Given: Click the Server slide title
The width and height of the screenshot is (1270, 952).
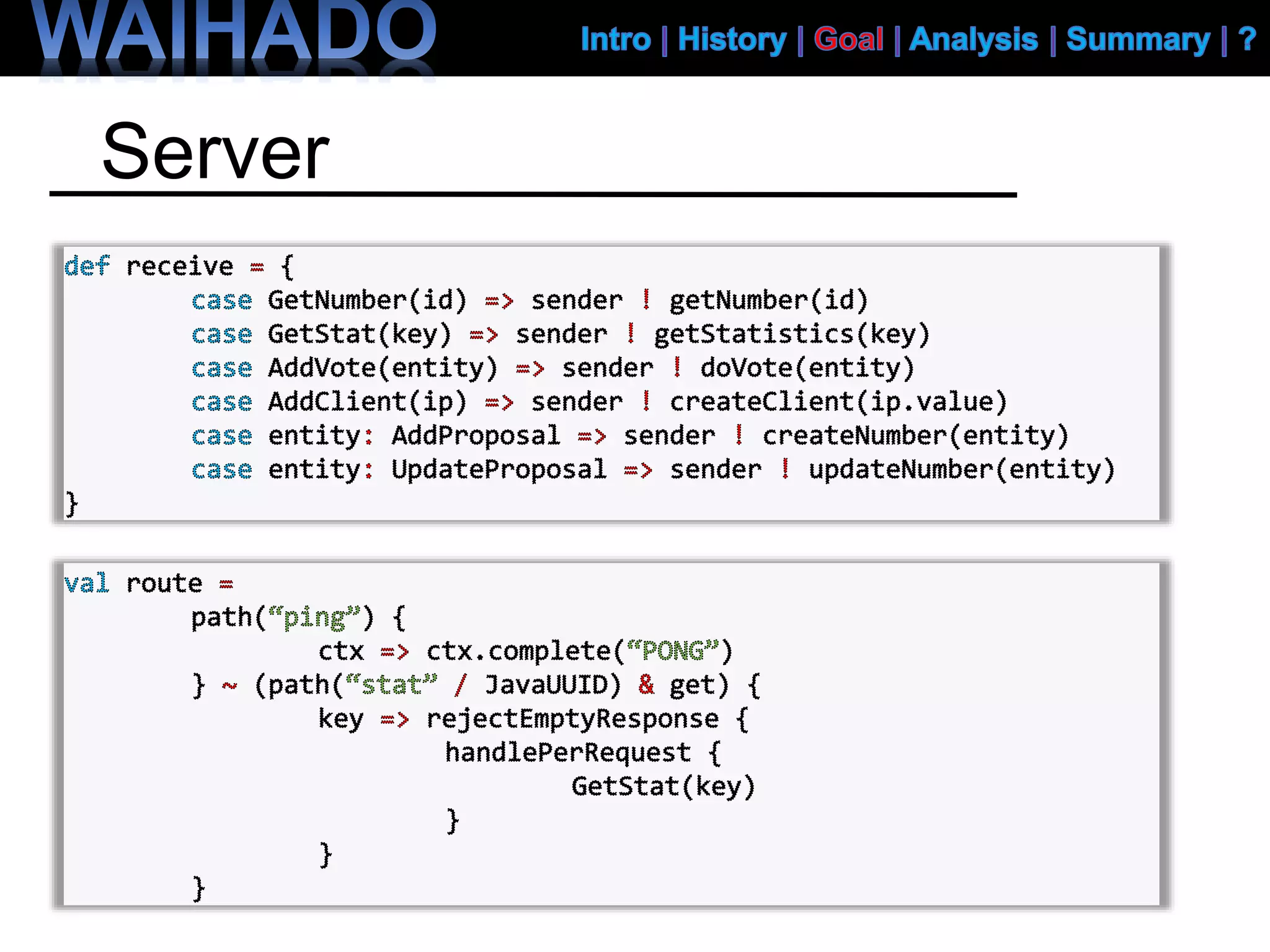Looking at the screenshot, I should pyautogui.click(x=215, y=152).
